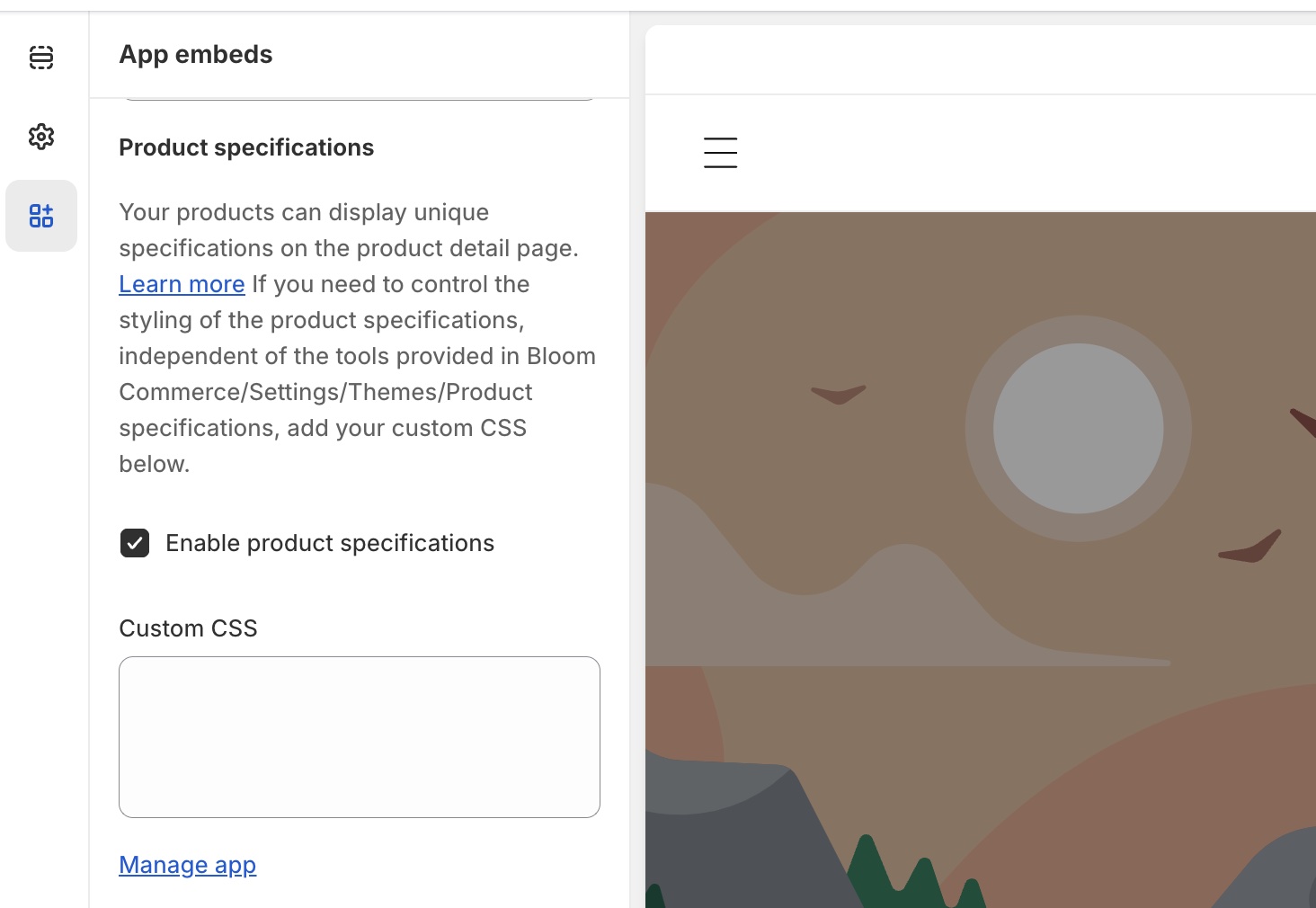
Task: Click the App embeds panel heading
Action: [x=196, y=55]
